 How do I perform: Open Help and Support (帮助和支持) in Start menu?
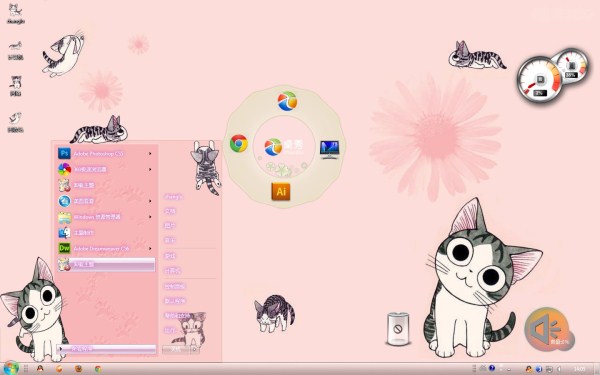[177, 316]
